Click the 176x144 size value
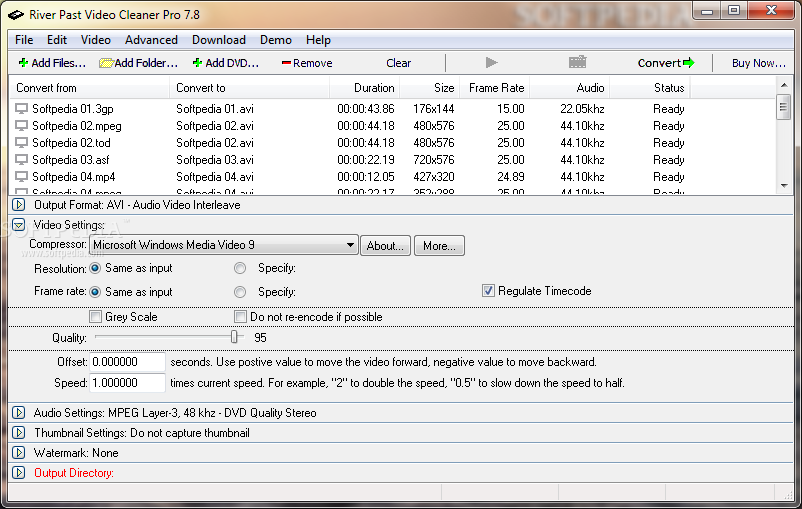The width and height of the screenshot is (802, 509). [434, 109]
